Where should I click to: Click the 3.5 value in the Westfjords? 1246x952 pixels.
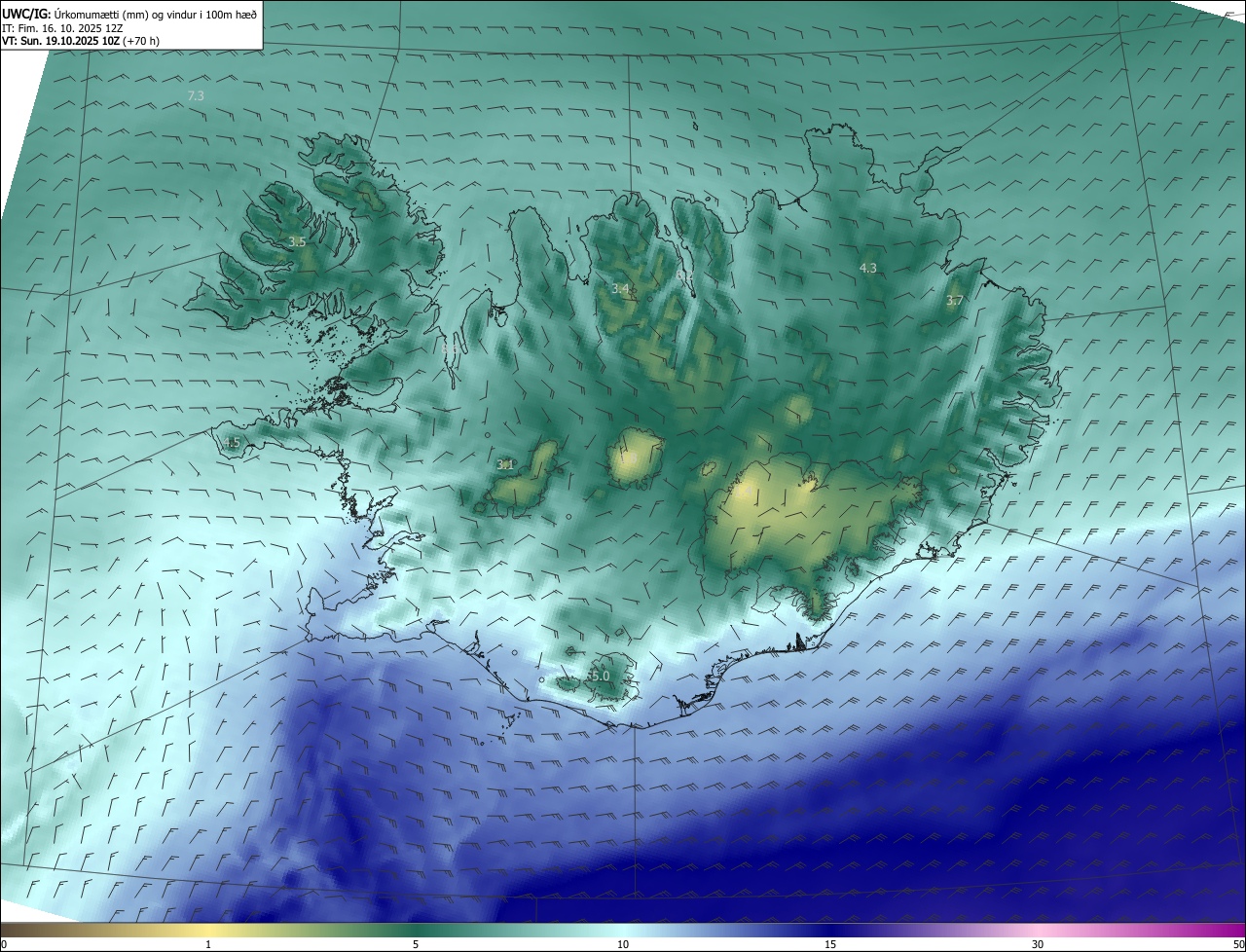(298, 241)
